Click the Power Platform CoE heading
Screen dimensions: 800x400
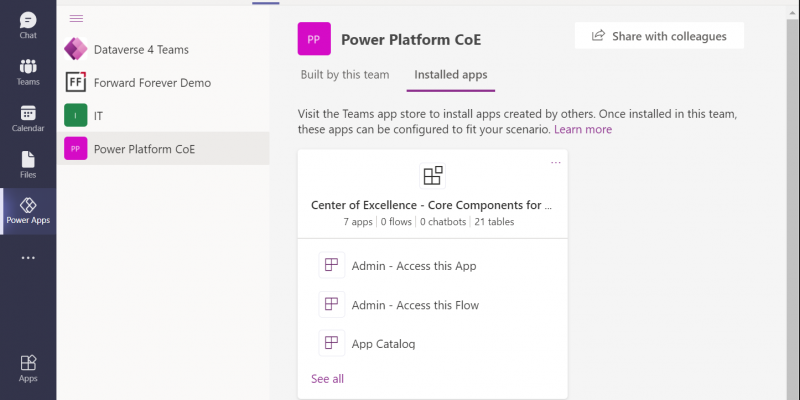(x=411, y=40)
